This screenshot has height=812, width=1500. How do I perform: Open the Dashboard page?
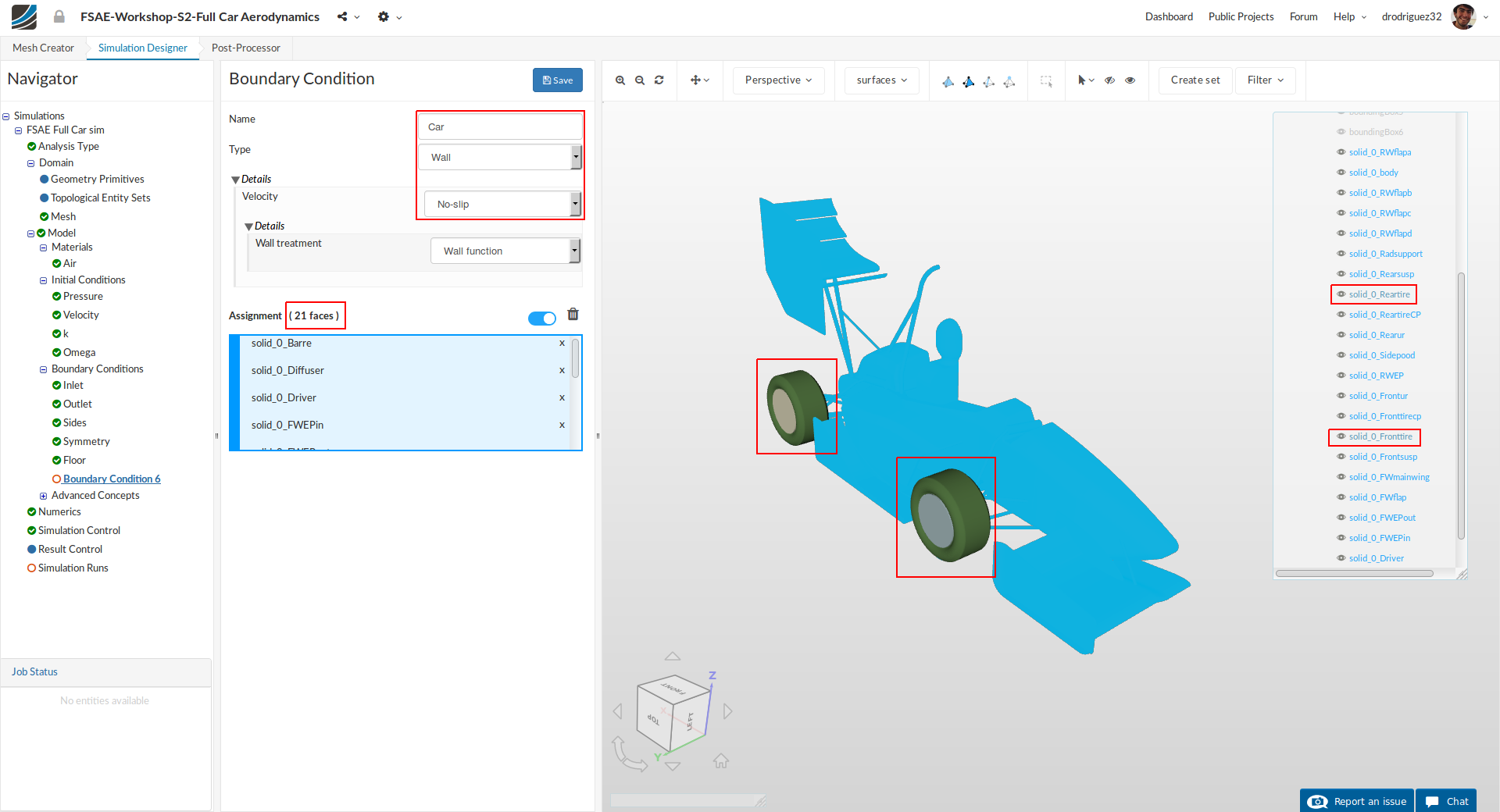tap(1169, 16)
